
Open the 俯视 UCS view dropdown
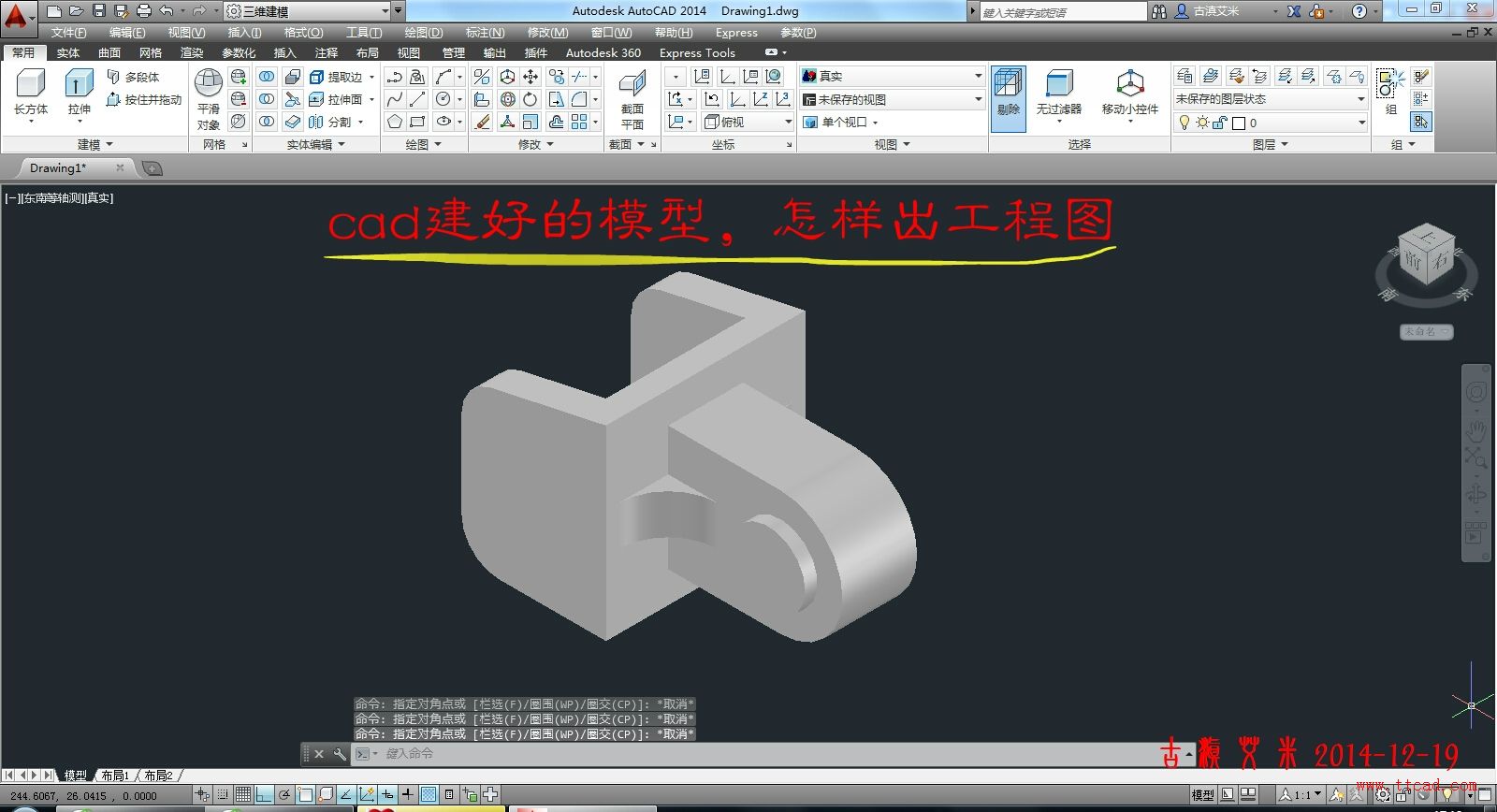(x=748, y=122)
